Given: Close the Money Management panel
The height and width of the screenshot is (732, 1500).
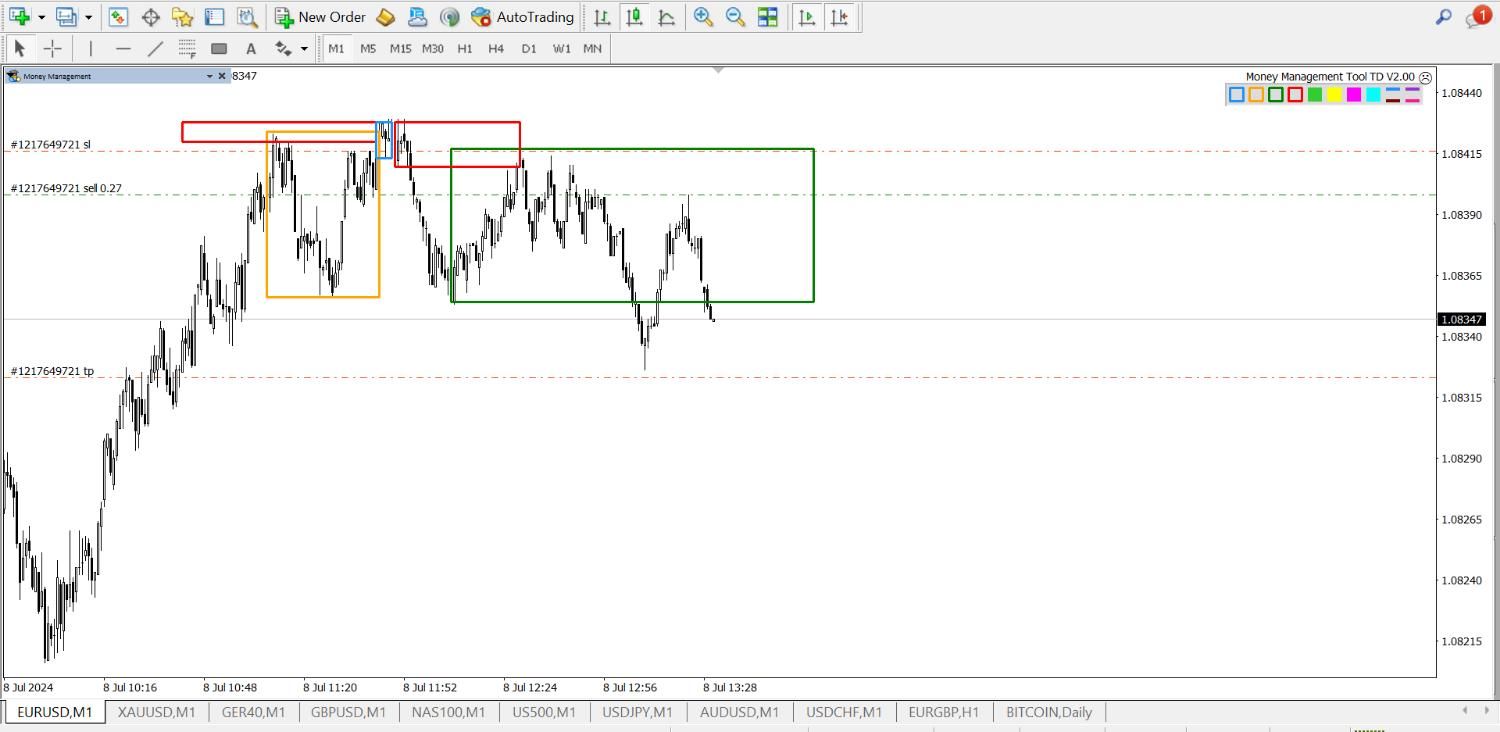Looking at the screenshot, I should (x=222, y=76).
